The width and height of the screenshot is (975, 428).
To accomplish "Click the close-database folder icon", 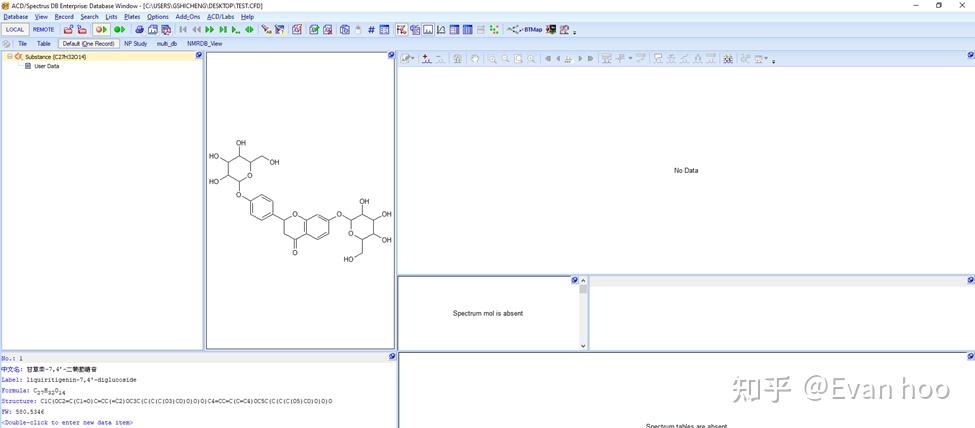I will tap(81, 29).
